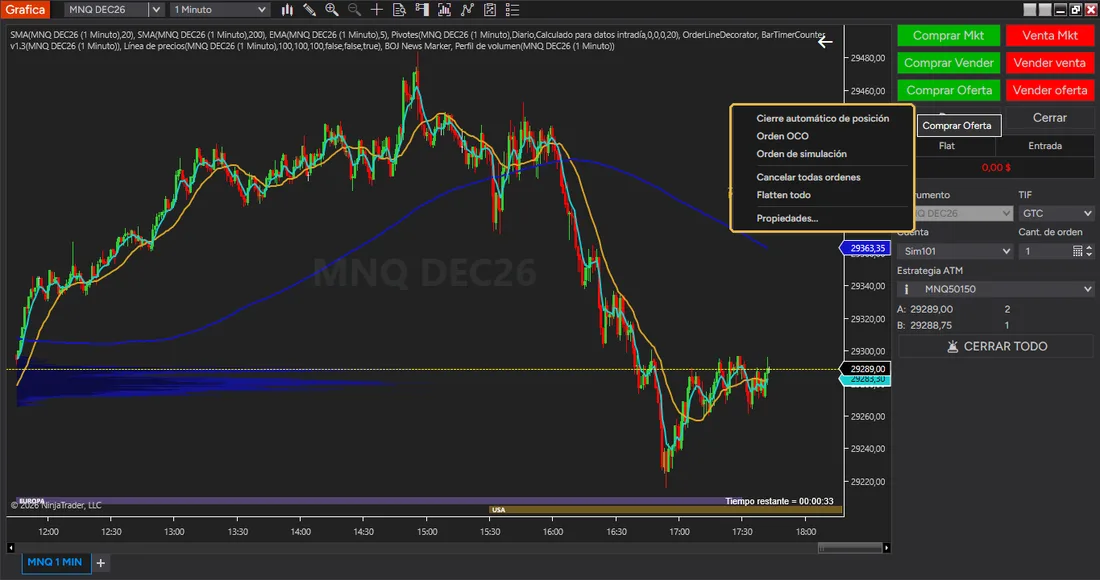Click the Estrategia ATM label
The width and height of the screenshot is (1100, 580).
(x=930, y=271)
